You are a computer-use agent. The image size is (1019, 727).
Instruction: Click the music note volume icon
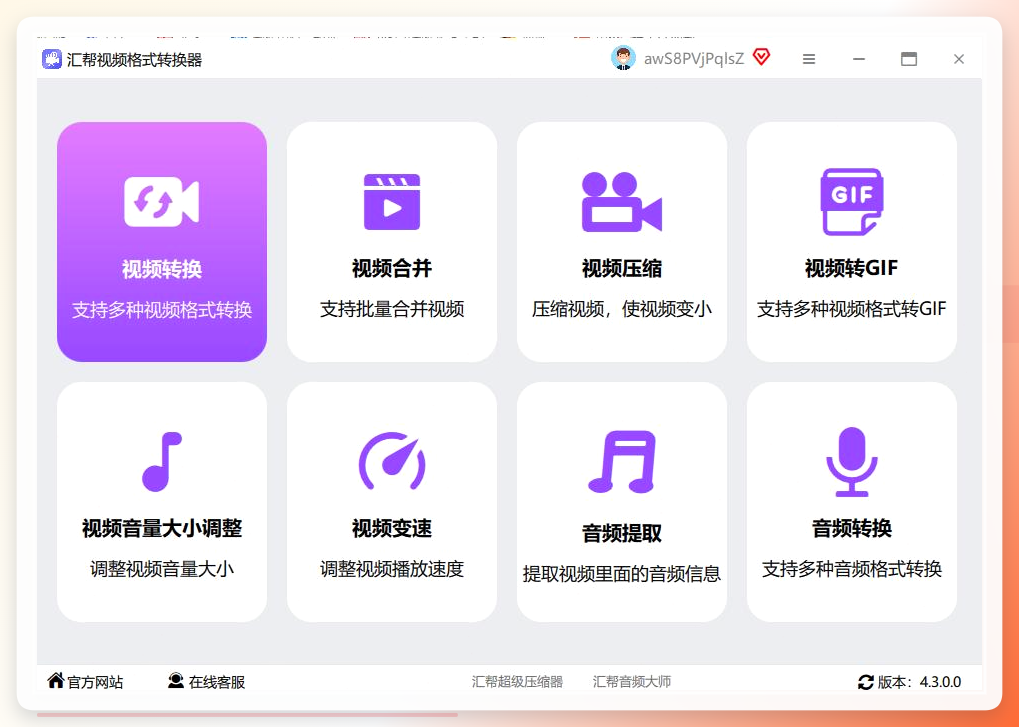(x=162, y=461)
